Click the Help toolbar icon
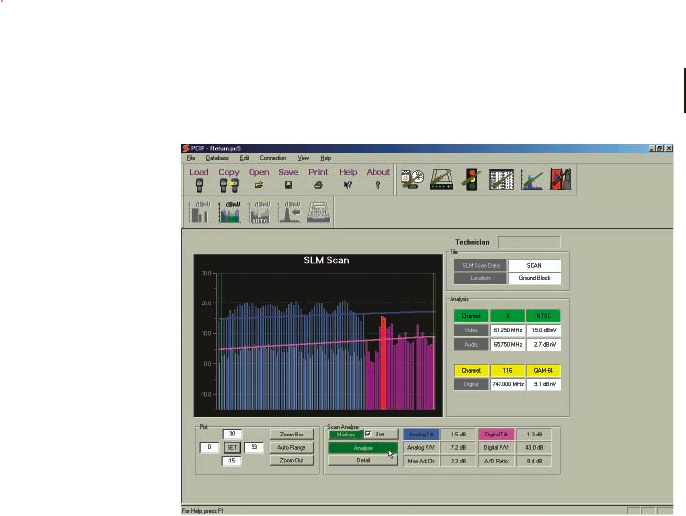686x516 pixels. (x=348, y=185)
